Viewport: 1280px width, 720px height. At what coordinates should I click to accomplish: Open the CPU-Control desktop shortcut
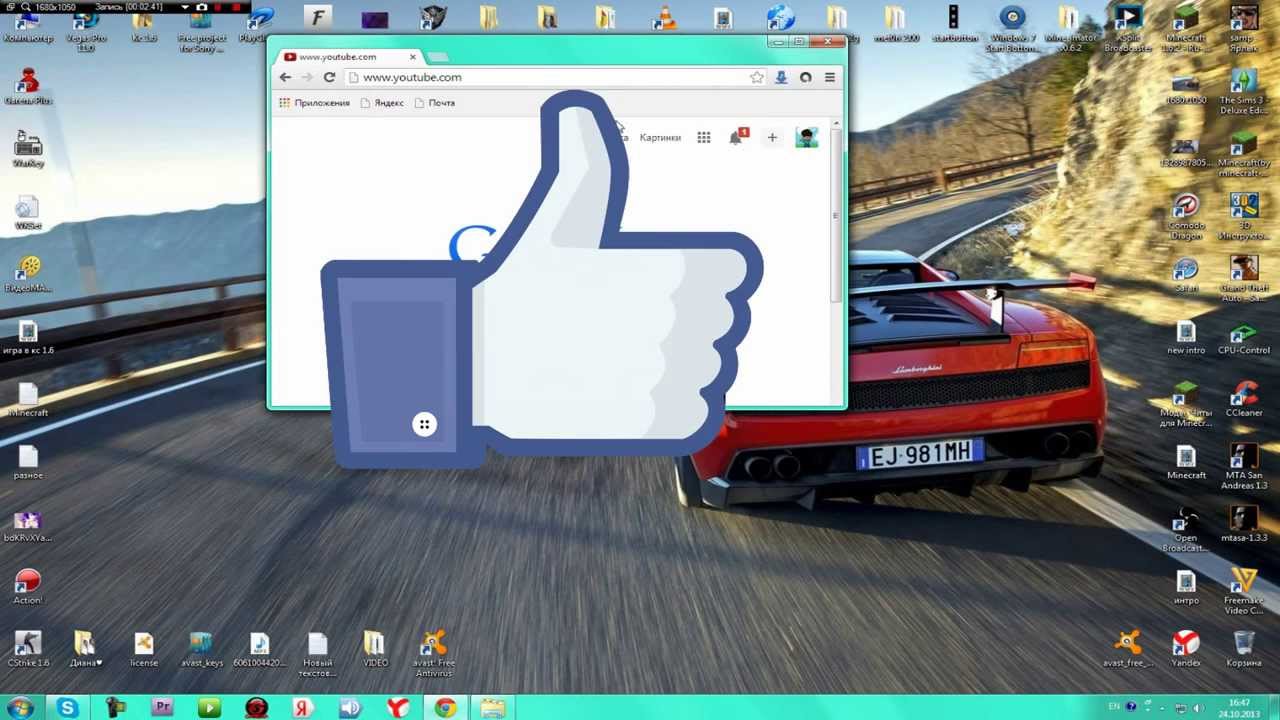tap(1244, 336)
